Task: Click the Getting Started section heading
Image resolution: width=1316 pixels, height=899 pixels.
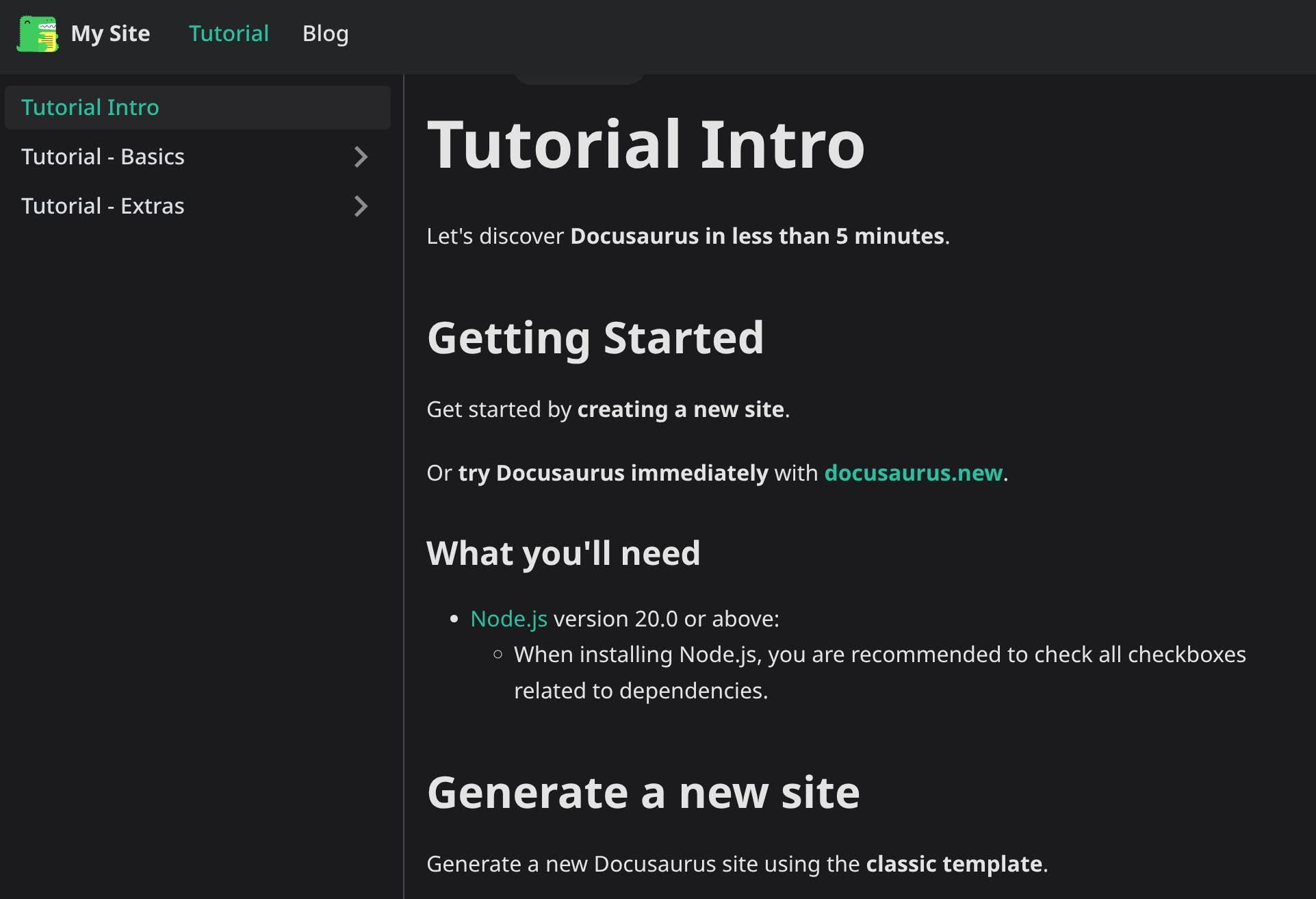Action: click(595, 338)
